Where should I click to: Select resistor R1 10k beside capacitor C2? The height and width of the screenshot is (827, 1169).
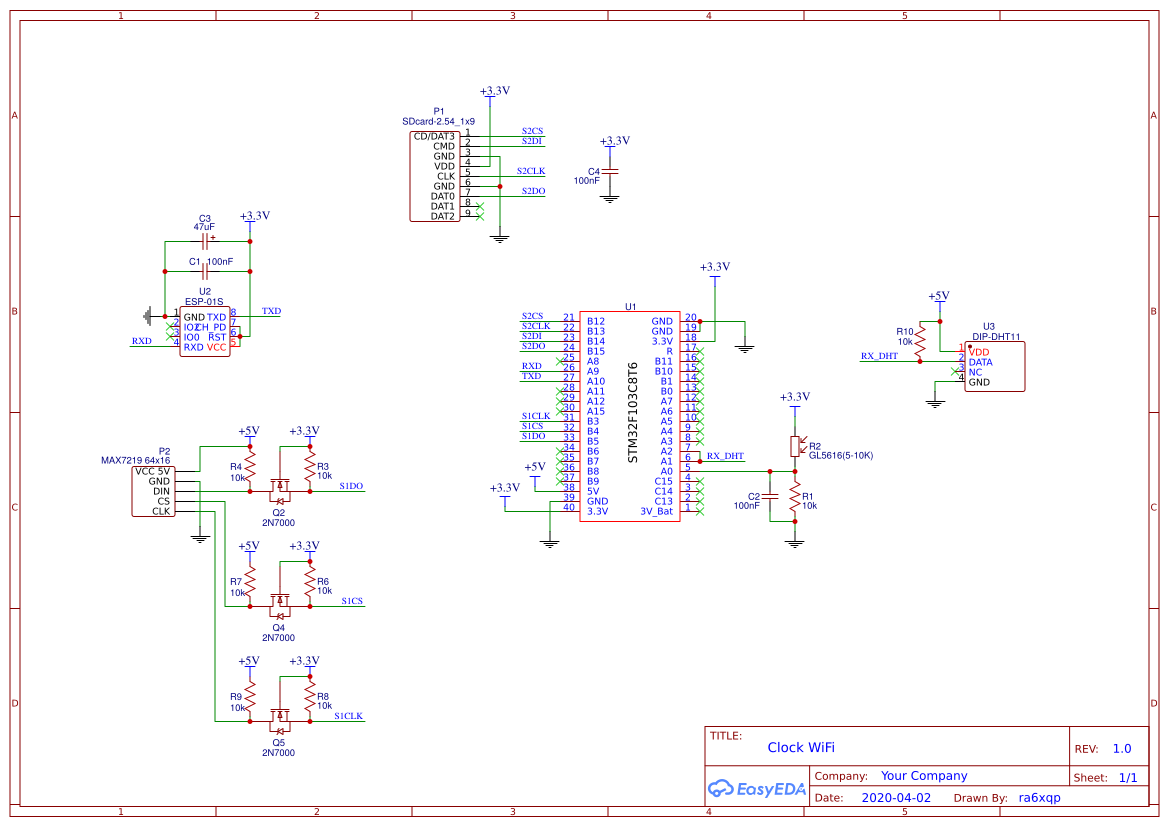(x=797, y=495)
